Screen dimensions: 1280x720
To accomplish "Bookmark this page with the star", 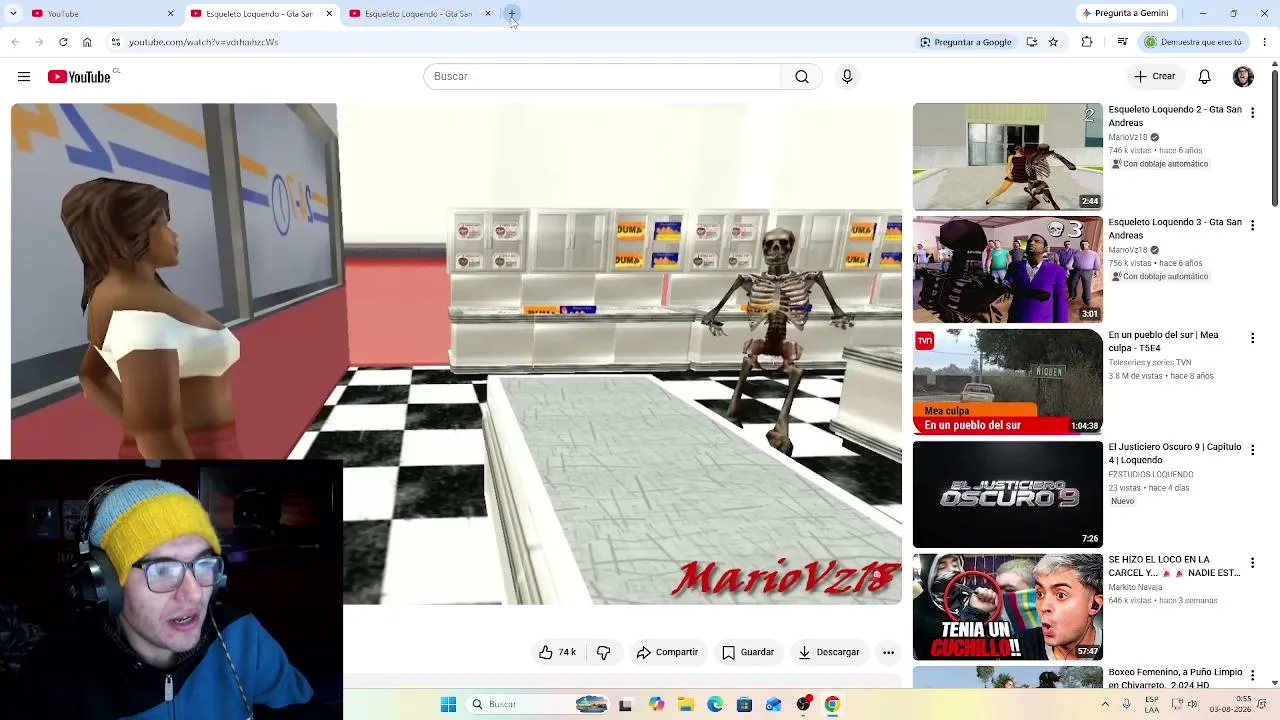I will (1053, 42).
